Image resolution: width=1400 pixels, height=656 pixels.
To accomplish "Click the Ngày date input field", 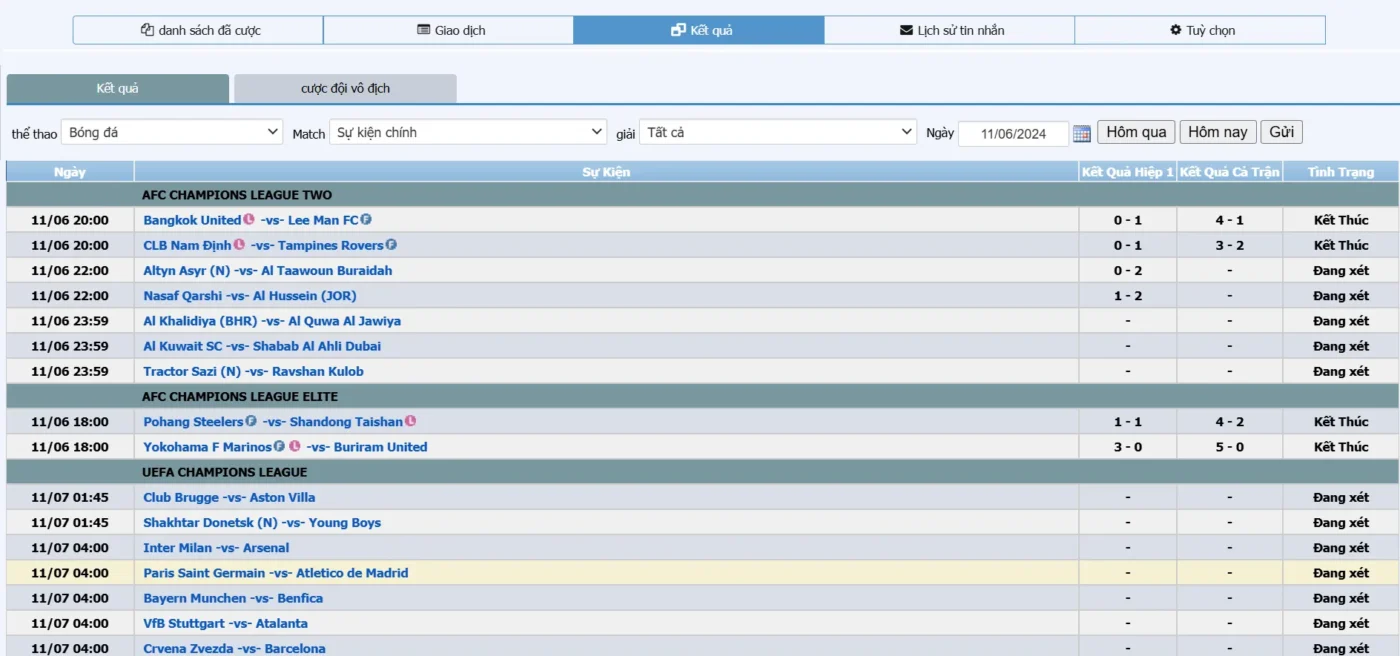I will 1012,133.
